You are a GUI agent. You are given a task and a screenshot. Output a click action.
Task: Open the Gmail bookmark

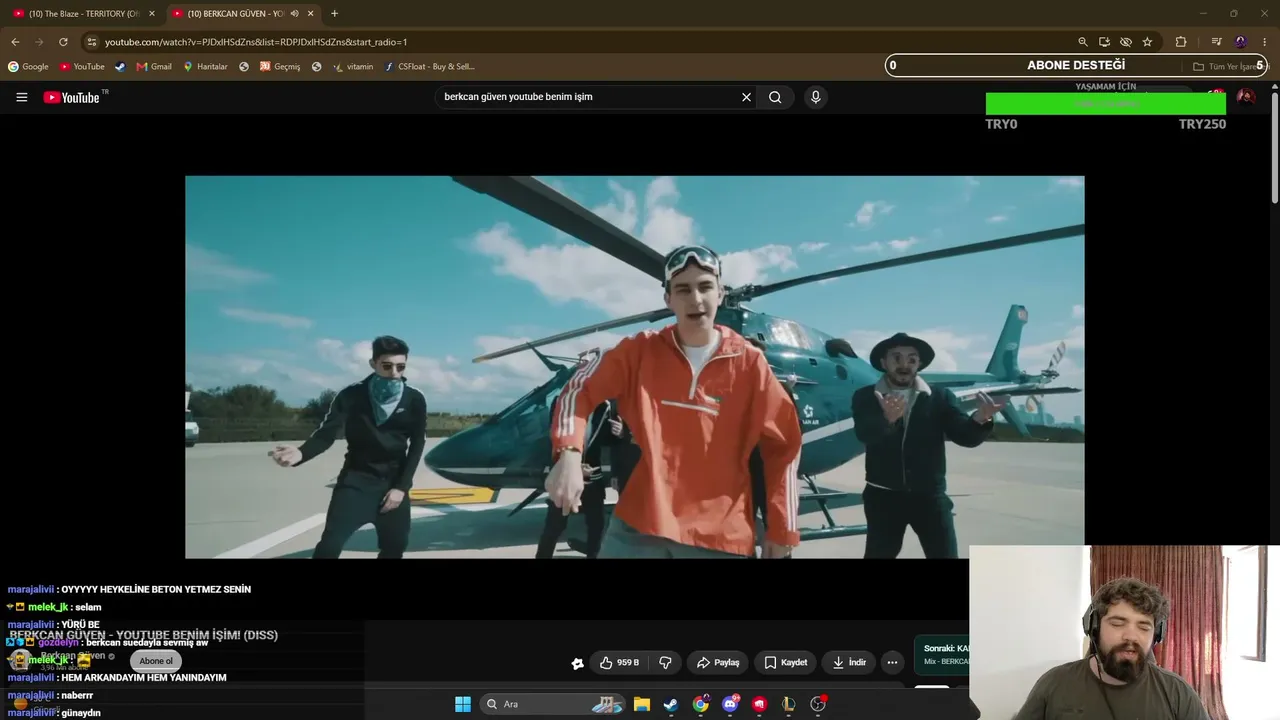pos(154,67)
